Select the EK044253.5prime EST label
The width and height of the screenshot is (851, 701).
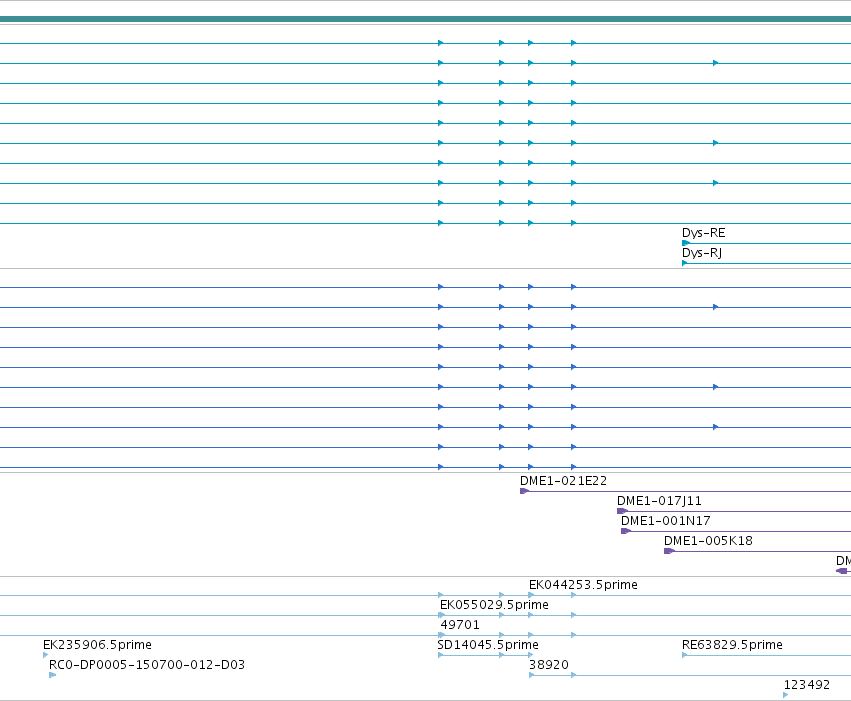pyautogui.click(x=583, y=585)
